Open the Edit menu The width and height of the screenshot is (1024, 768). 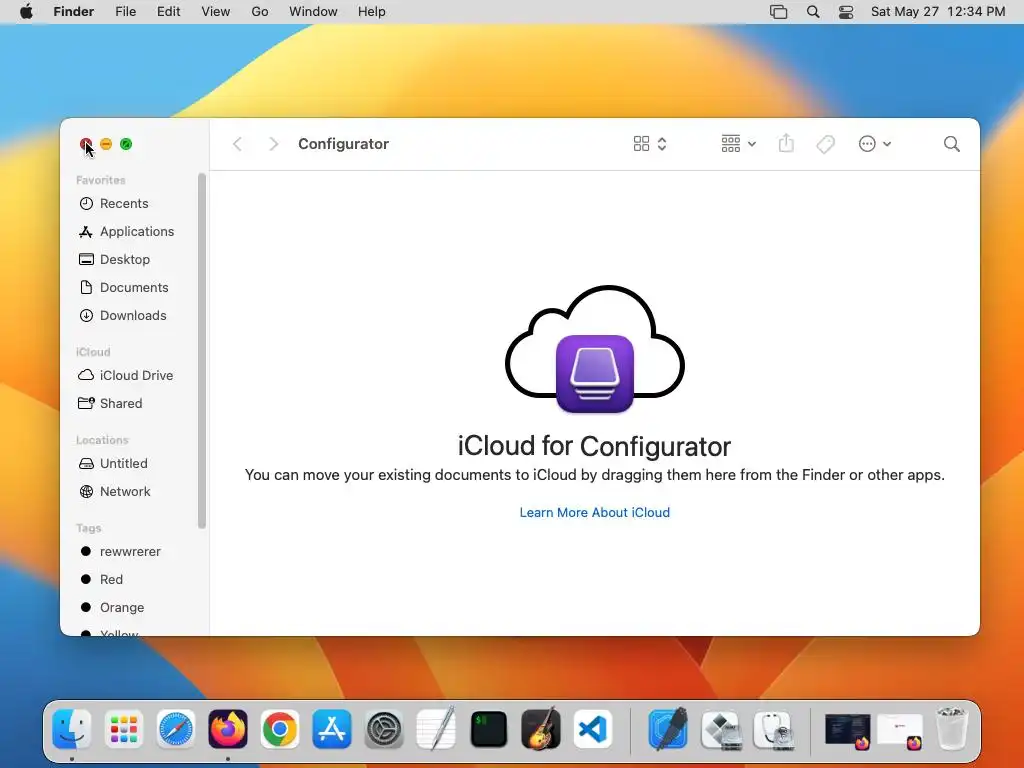coord(168,12)
